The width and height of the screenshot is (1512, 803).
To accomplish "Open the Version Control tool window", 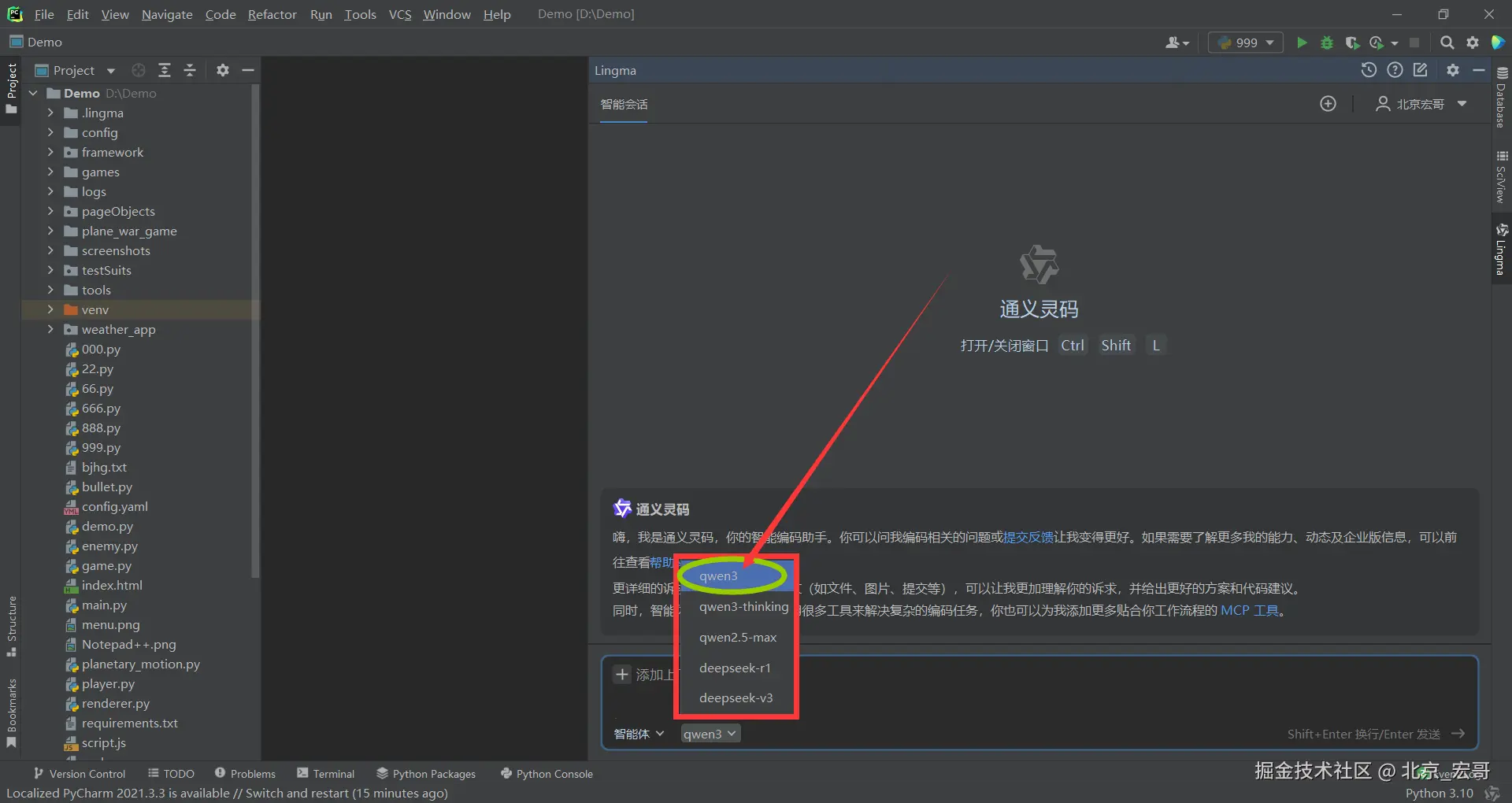I will tap(79, 774).
